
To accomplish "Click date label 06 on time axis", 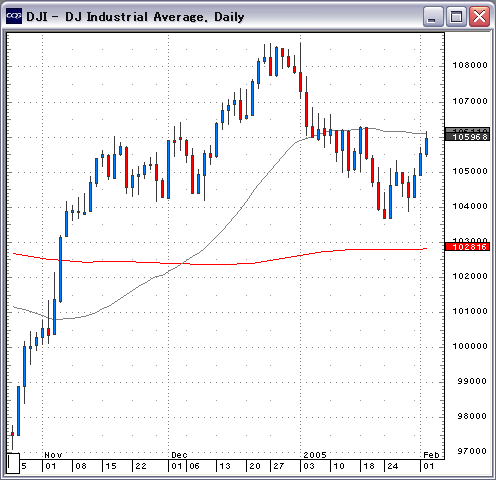I will point(194,466).
